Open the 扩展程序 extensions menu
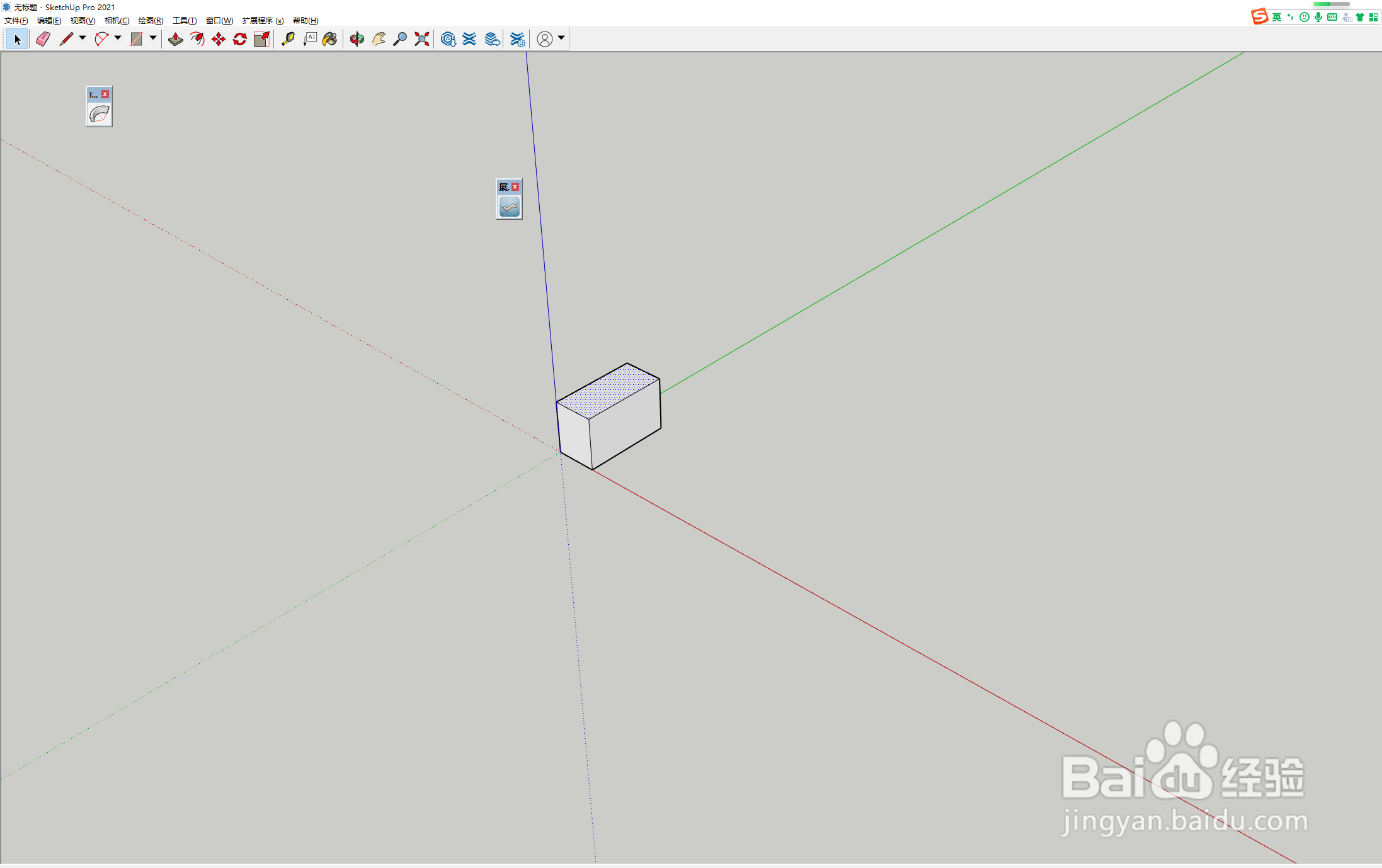This screenshot has height=868, width=1382. coord(263,21)
